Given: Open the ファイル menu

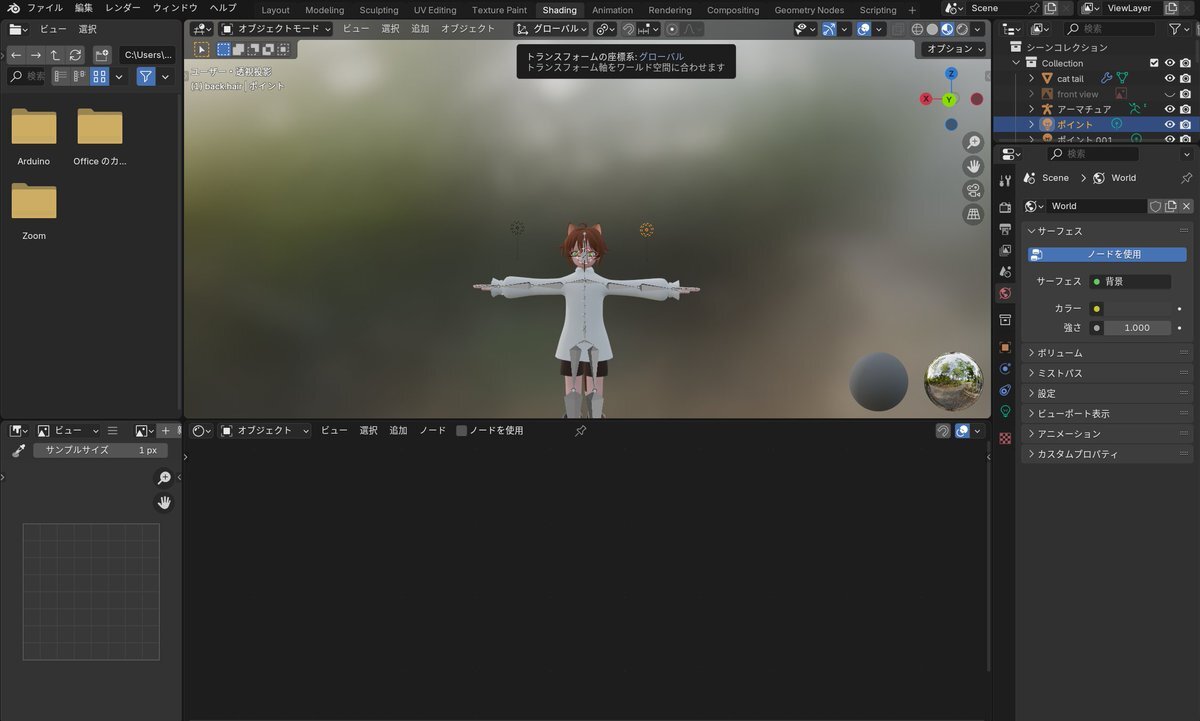Looking at the screenshot, I should point(44,8).
